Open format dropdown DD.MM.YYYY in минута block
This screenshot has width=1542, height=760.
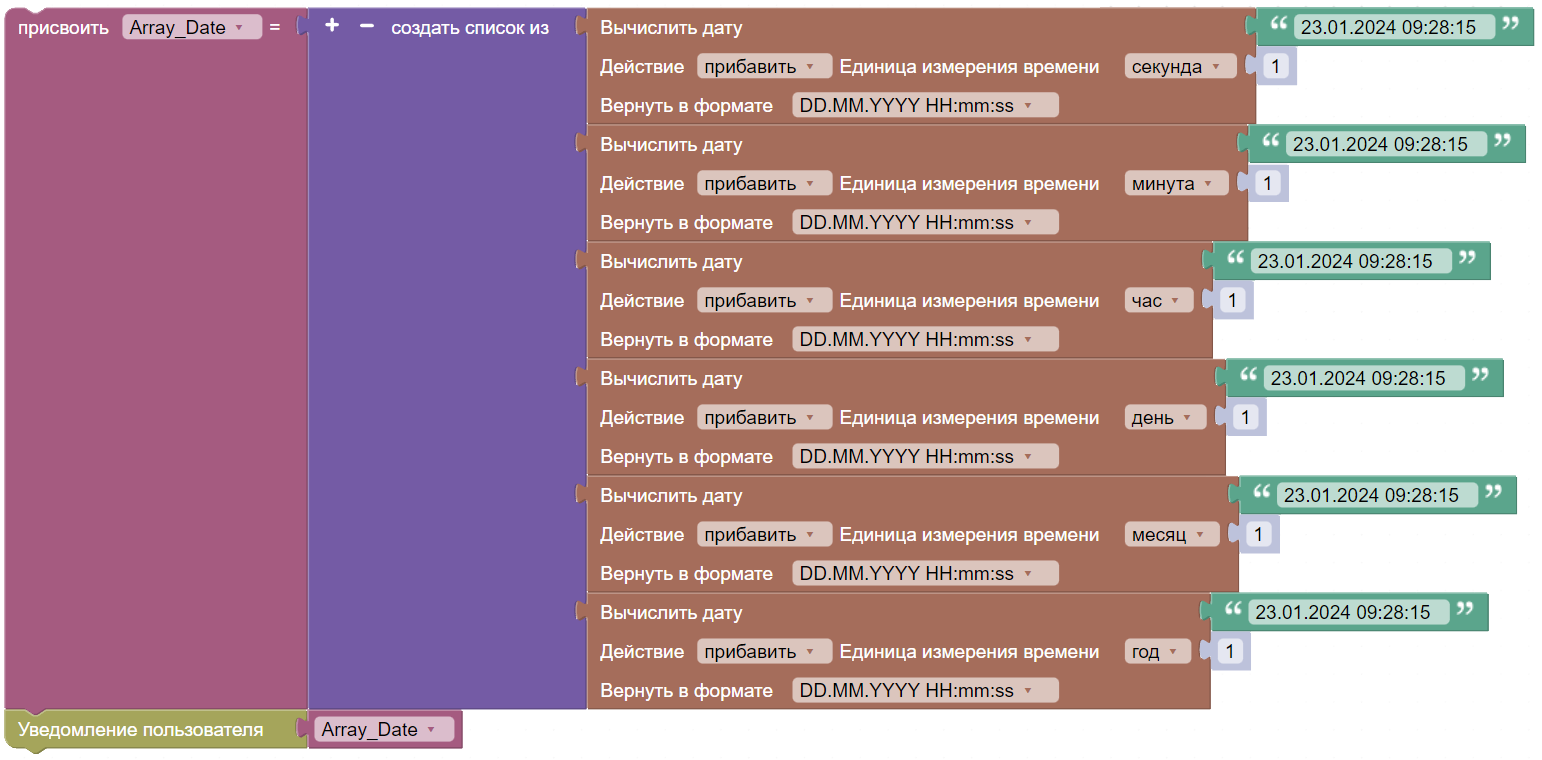[x=925, y=223]
